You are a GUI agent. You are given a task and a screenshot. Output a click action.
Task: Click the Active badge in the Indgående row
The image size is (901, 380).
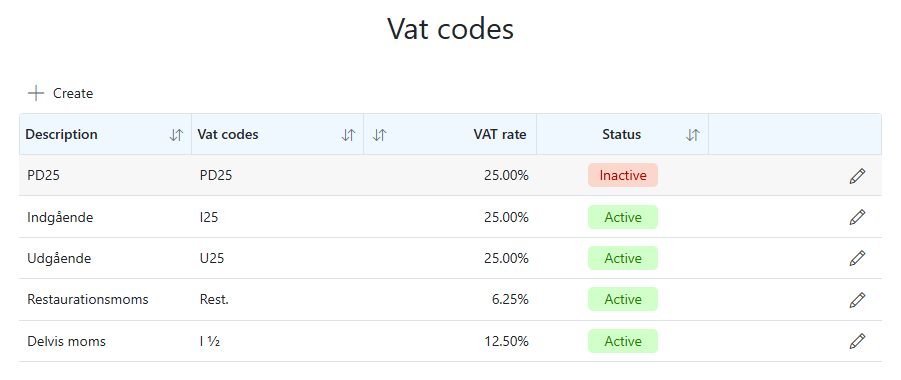[x=622, y=217]
